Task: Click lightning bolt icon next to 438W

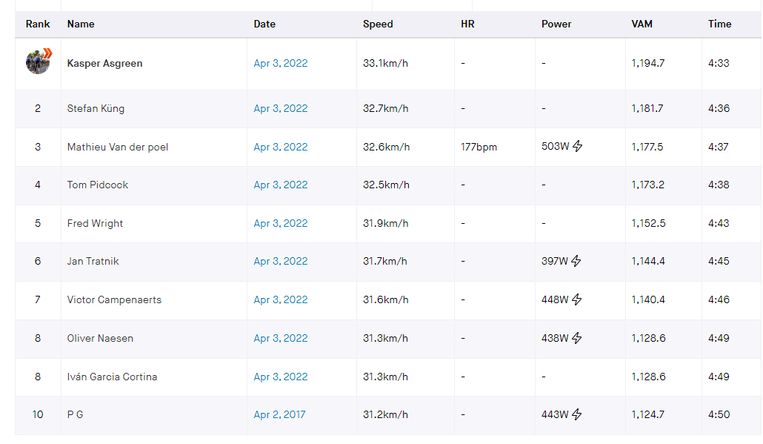Action: 577,338
